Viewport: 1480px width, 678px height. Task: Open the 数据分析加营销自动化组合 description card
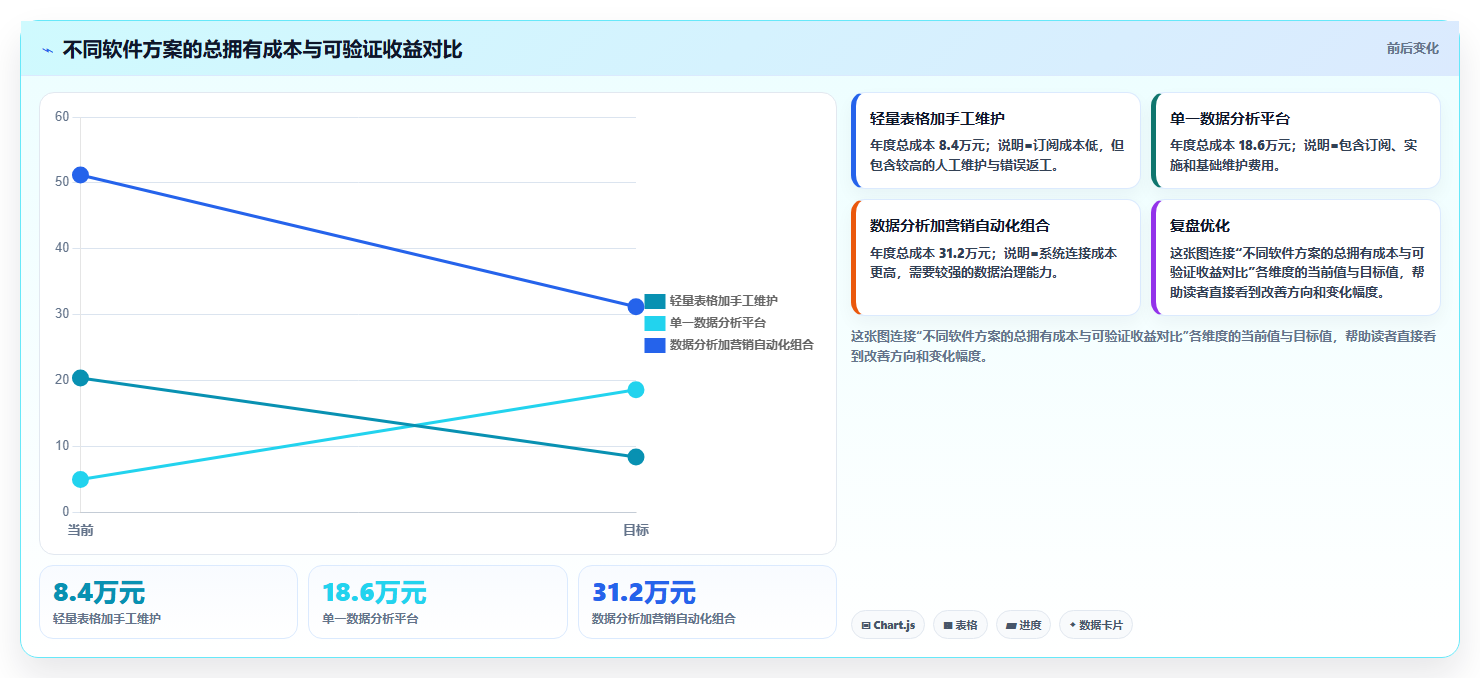coord(996,257)
